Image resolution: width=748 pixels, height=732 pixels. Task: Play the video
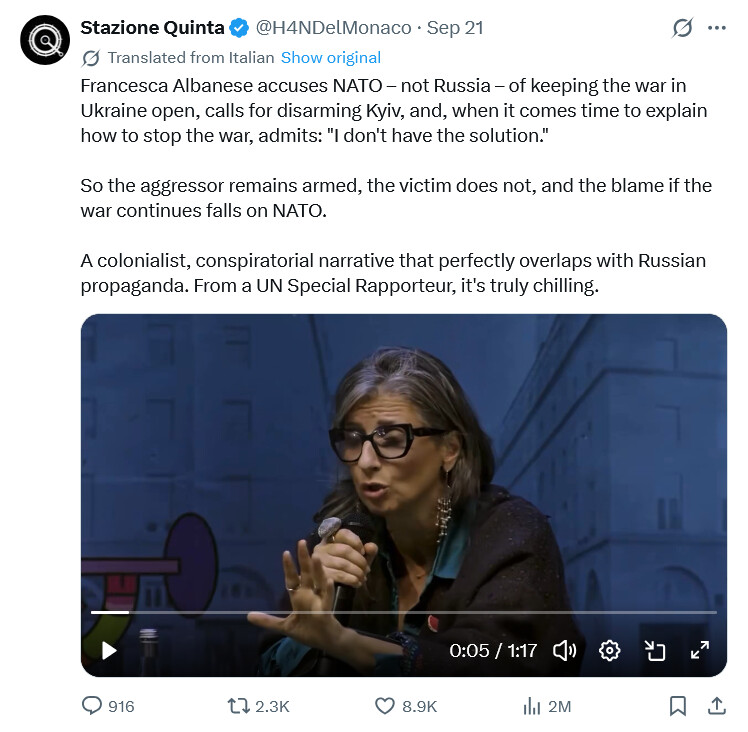[109, 650]
